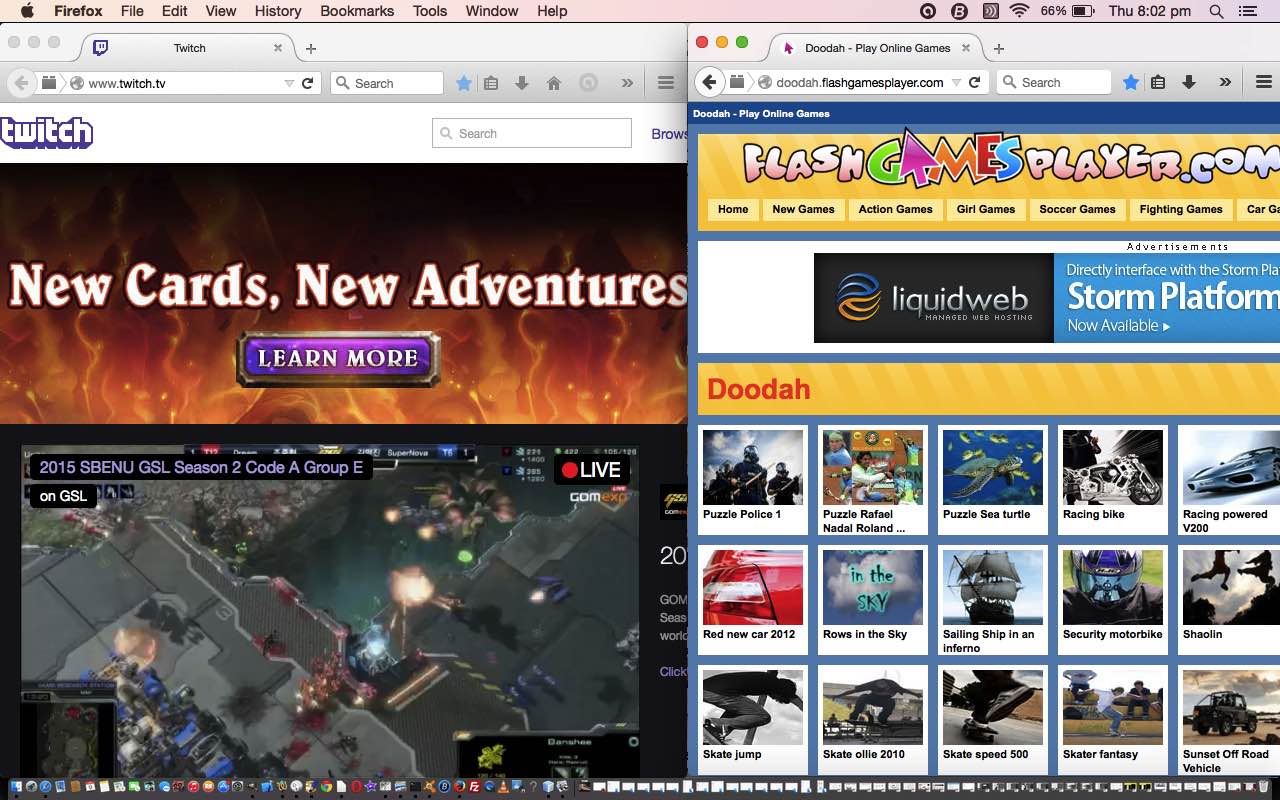Viewport: 1280px width, 800px height.
Task: Go back in the Doodah browser window
Action: [x=709, y=82]
